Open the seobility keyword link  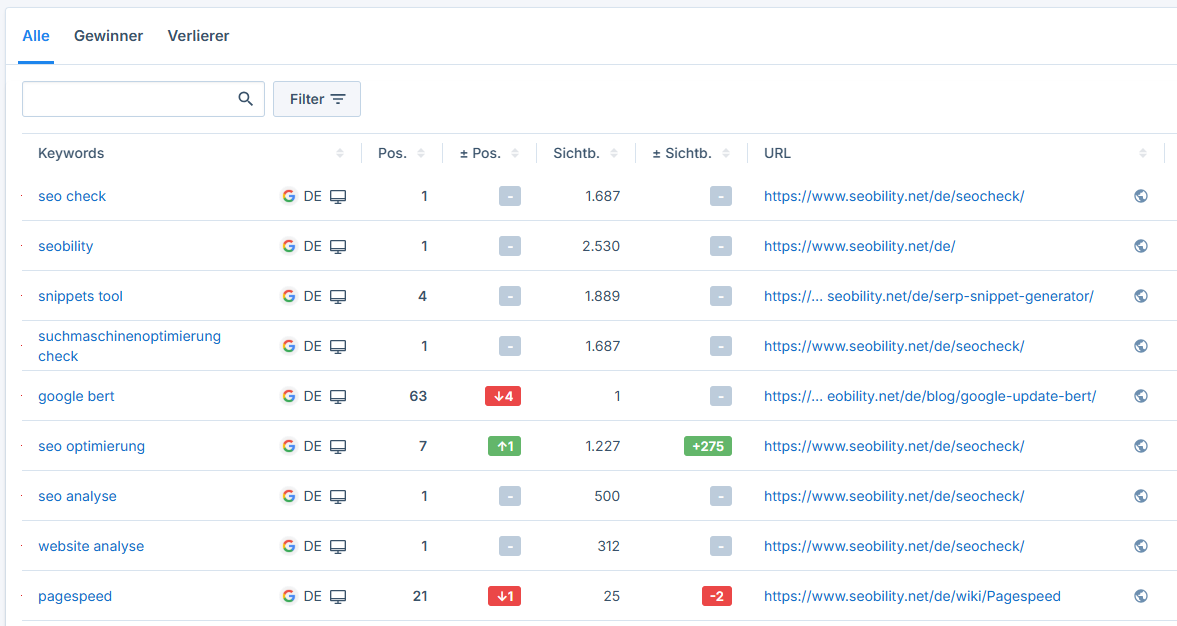(66, 246)
